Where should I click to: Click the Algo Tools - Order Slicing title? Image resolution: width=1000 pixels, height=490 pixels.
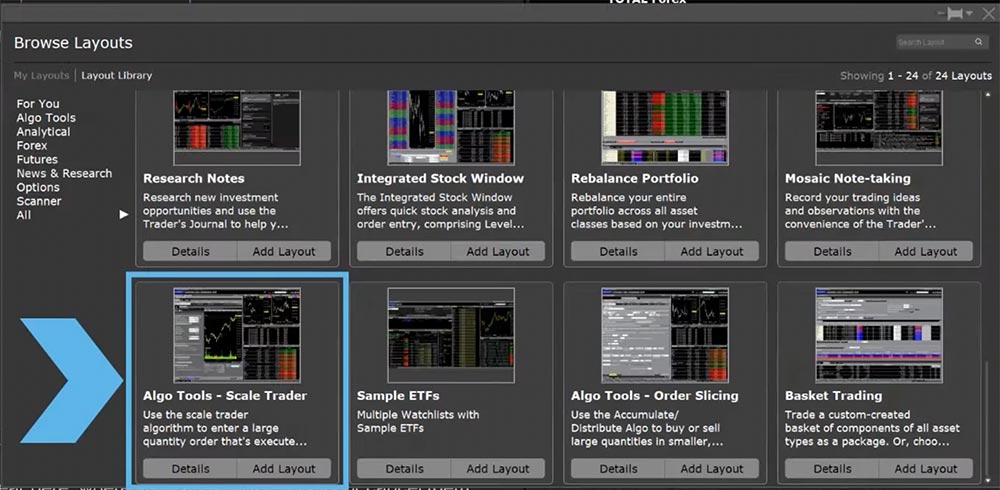(x=654, y=396)
